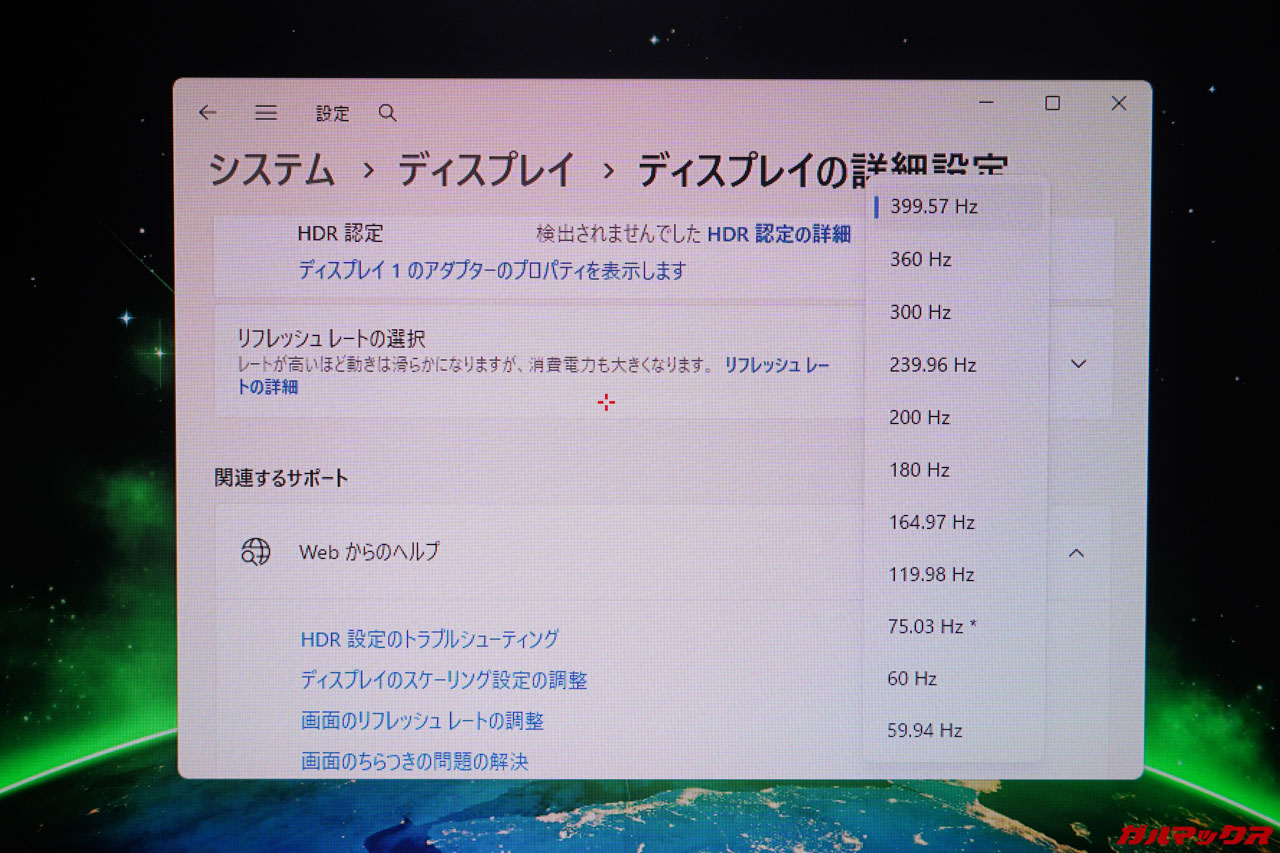Open the HDR 認定の詳細 link

point(779,234)
